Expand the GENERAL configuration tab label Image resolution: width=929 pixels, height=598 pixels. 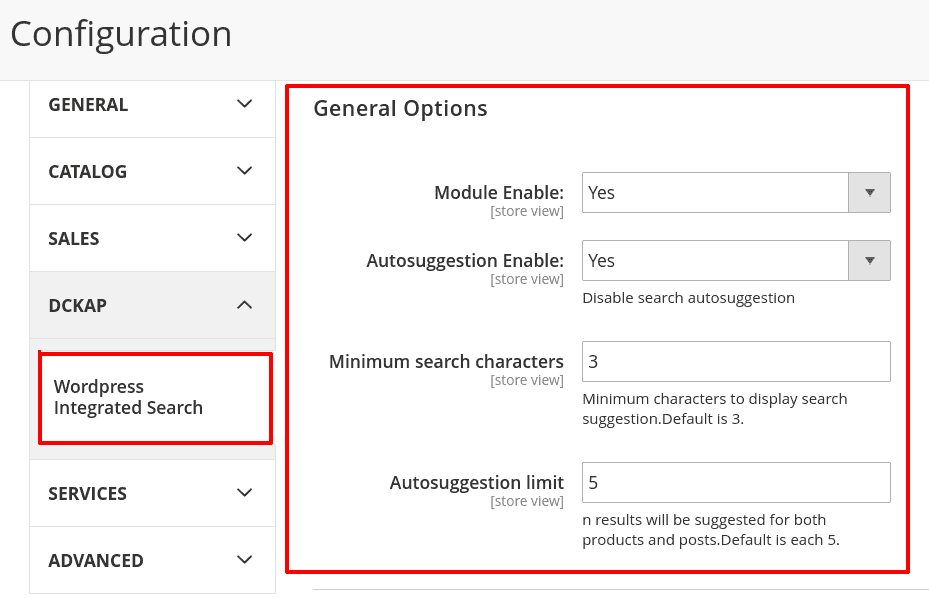(x=88, y=105)
